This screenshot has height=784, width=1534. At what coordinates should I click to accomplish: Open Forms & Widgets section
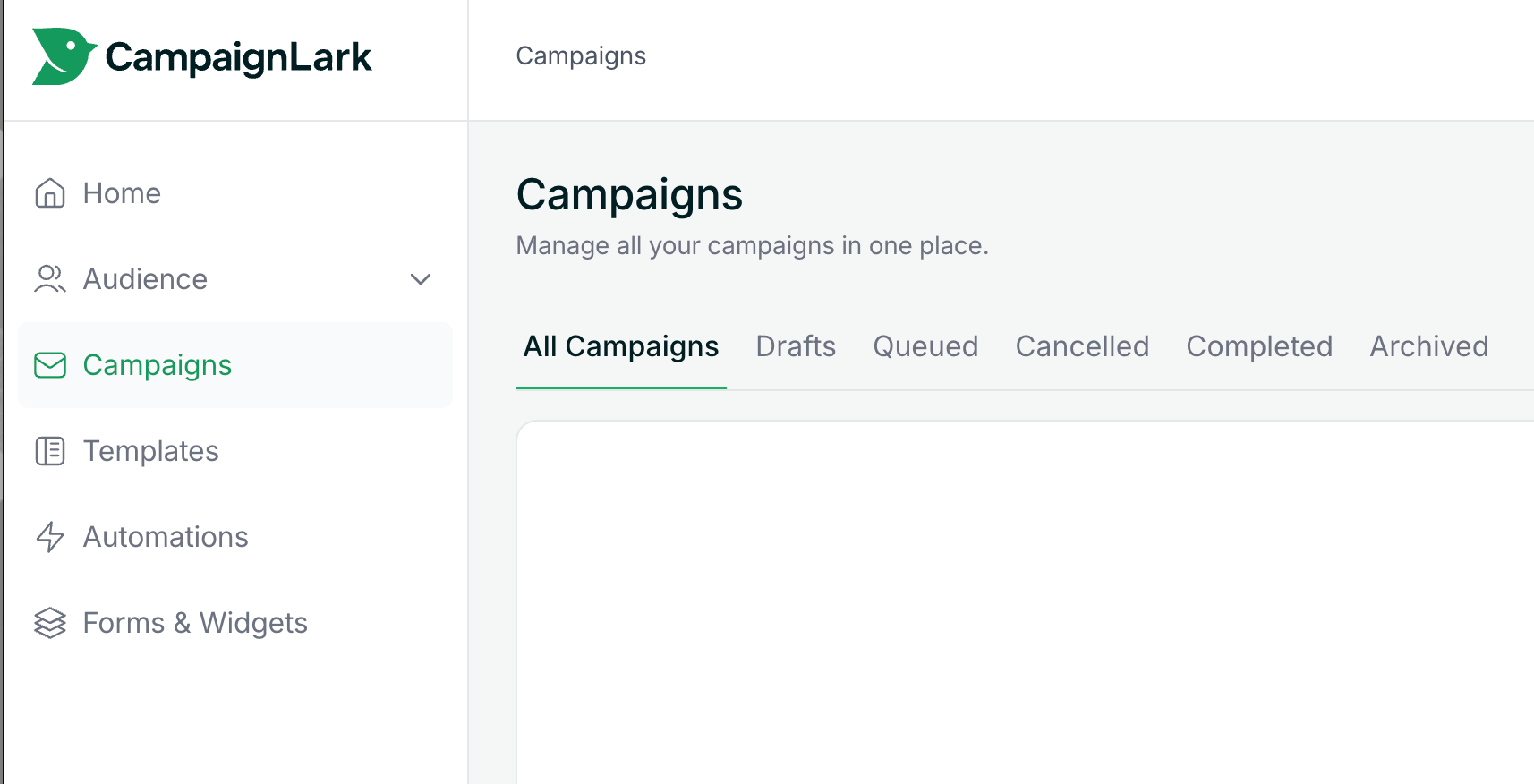(195, 623)
